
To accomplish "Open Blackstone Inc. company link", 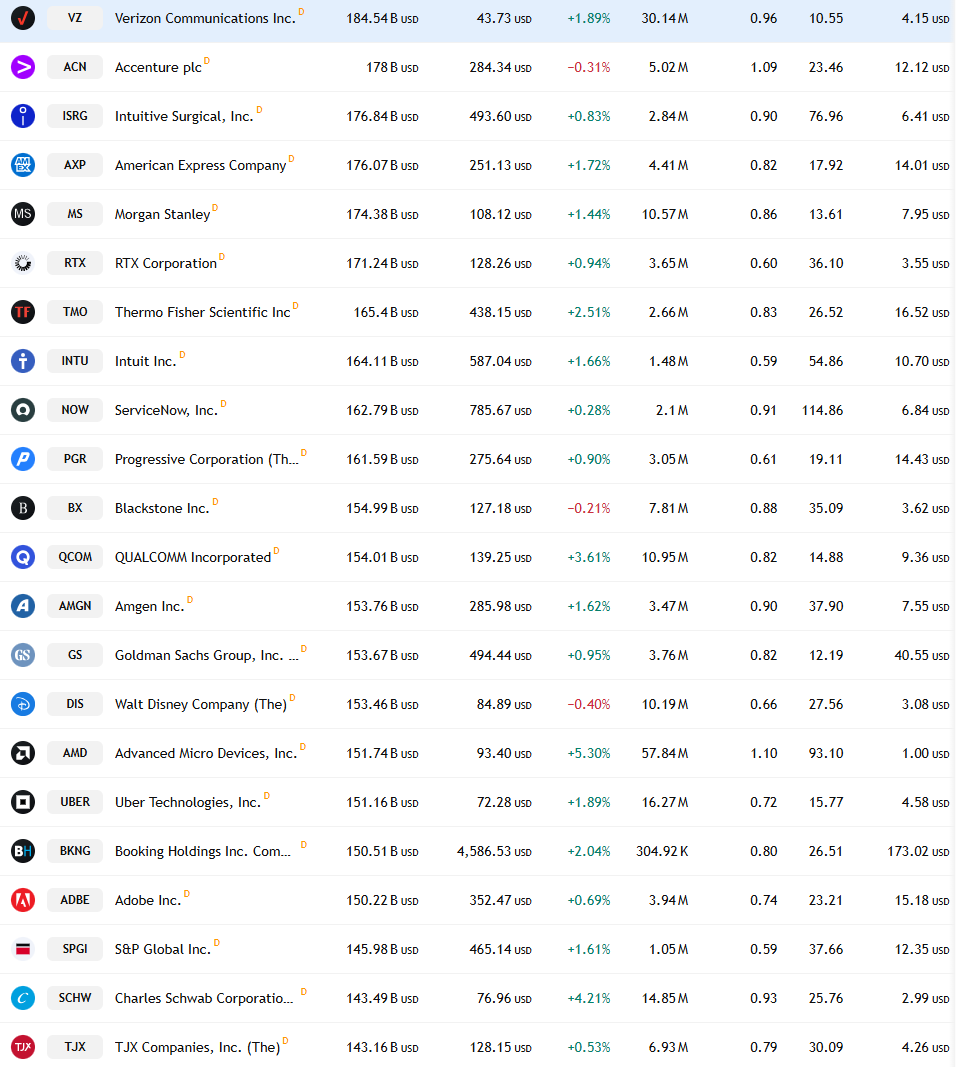I will pos(162,508).
